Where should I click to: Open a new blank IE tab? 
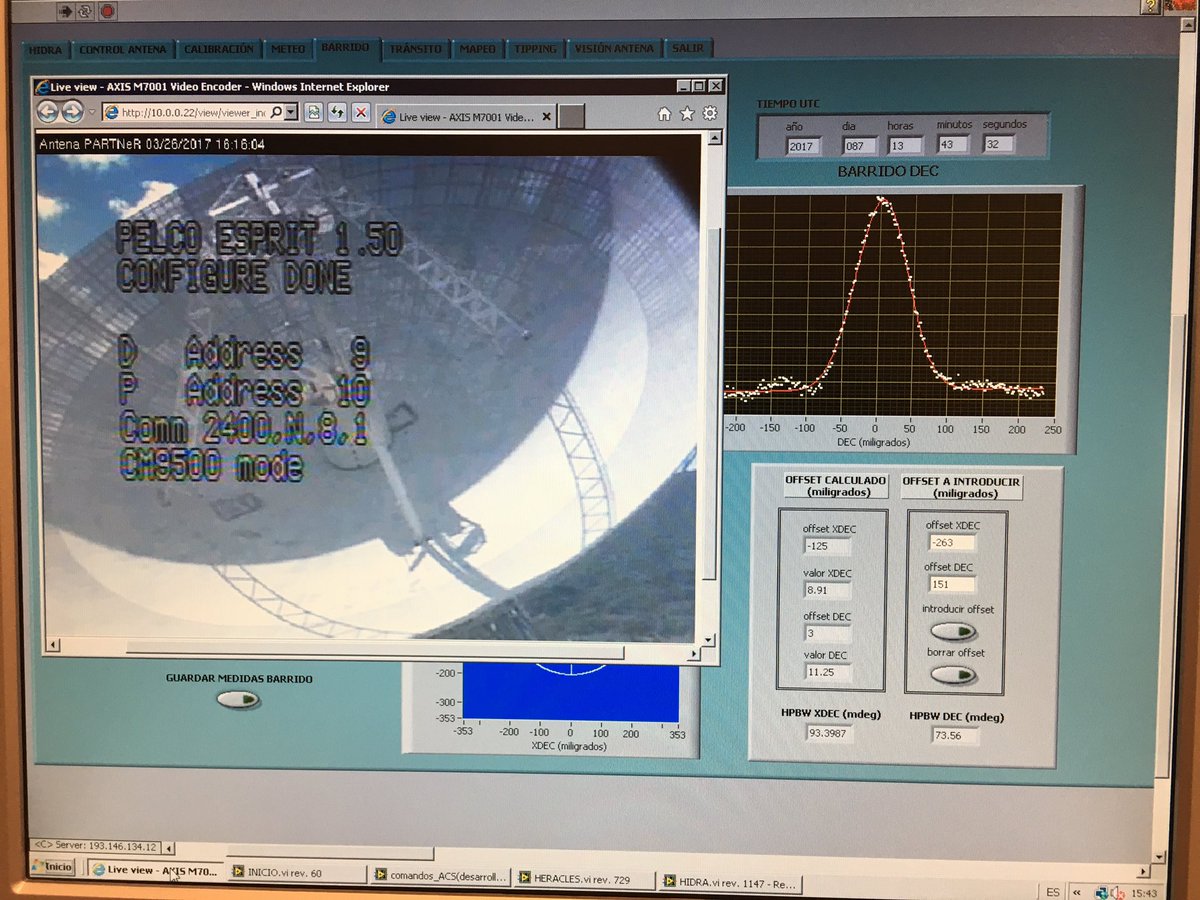pyautogui.click(x=571, y=116)
